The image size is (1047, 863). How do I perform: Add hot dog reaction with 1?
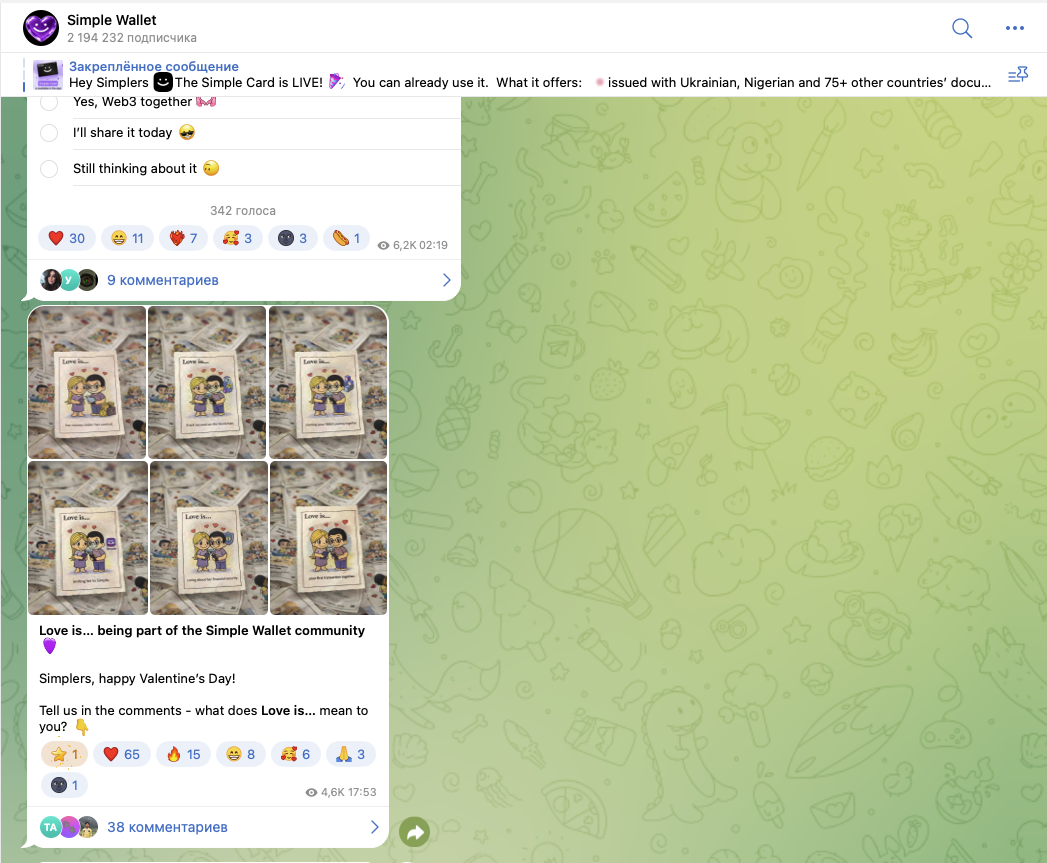(346, 238)
